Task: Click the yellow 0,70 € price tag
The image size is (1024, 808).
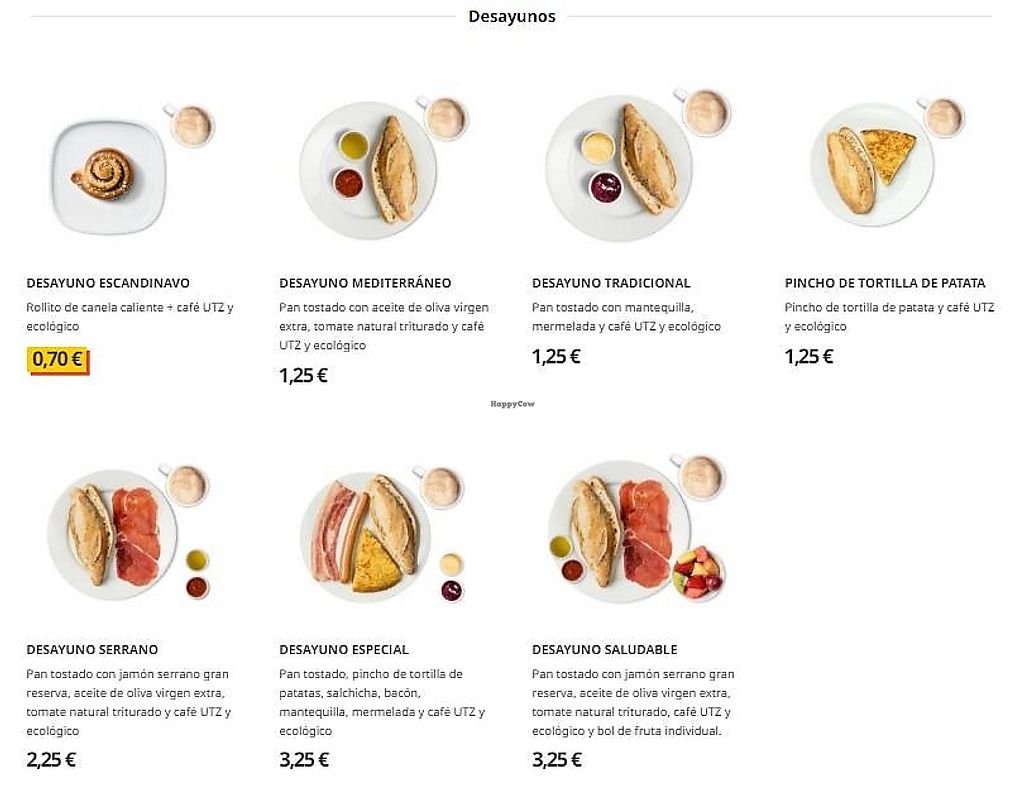Action: tap(58, 359)
